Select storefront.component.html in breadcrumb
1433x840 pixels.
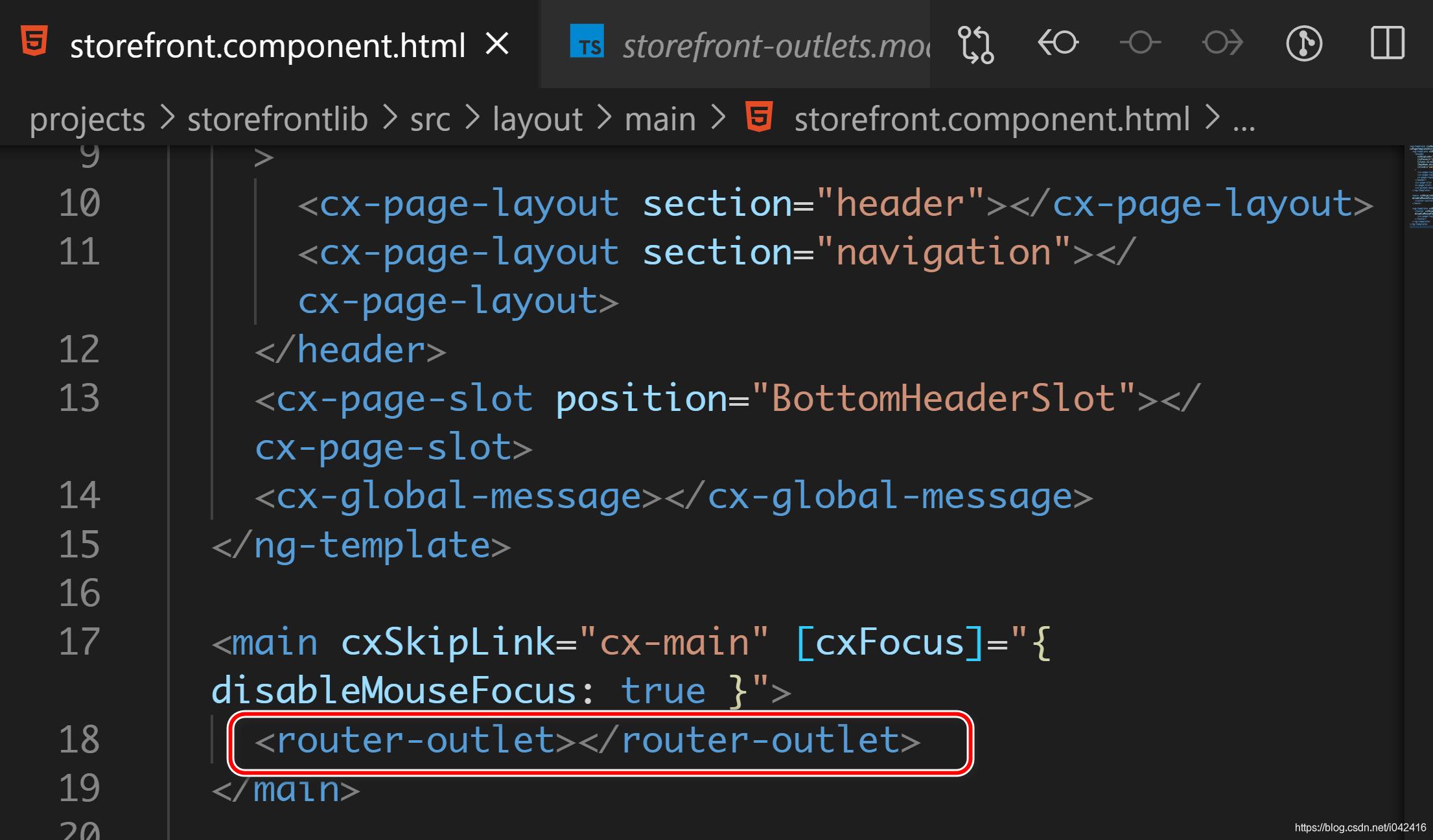(992, 119)
